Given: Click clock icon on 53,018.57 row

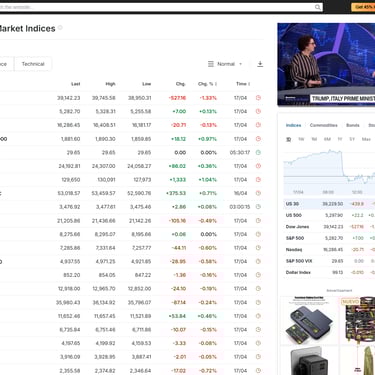Looking at the screenshot, I should point(258,193).
